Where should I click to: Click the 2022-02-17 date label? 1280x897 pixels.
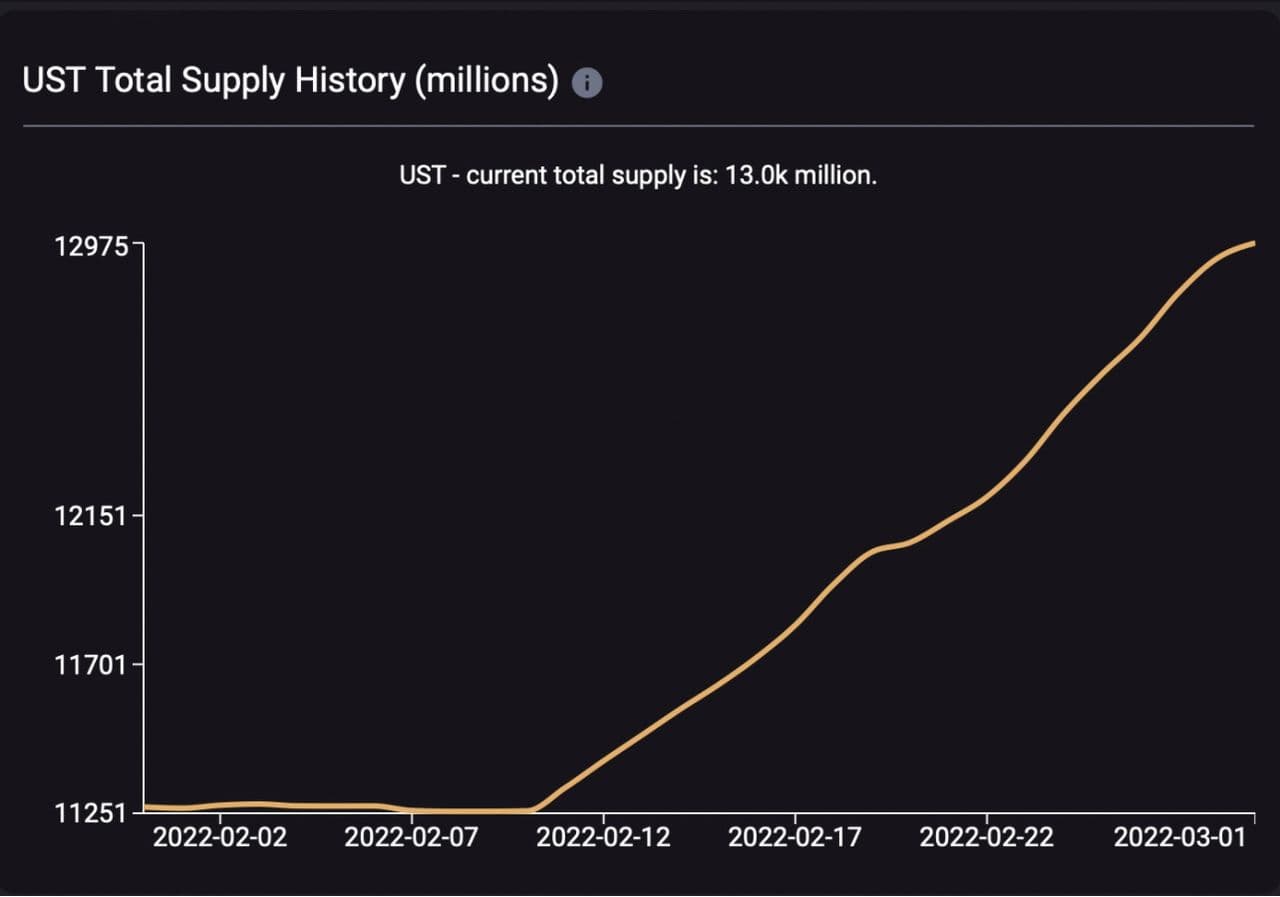[x=796, y=838]
